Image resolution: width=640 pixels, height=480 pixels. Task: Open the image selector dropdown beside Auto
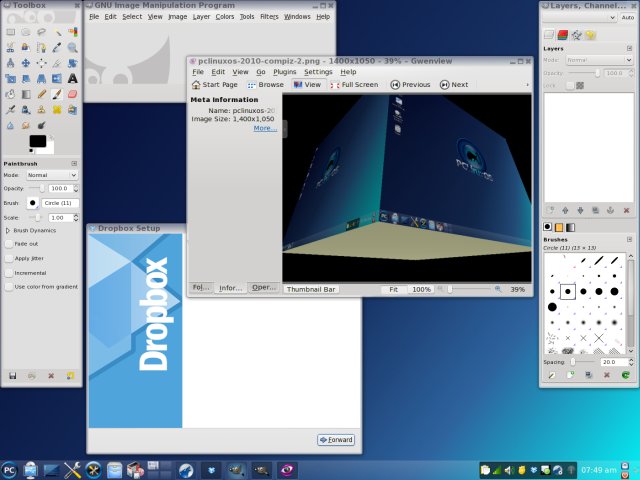(x=579, y=17)
